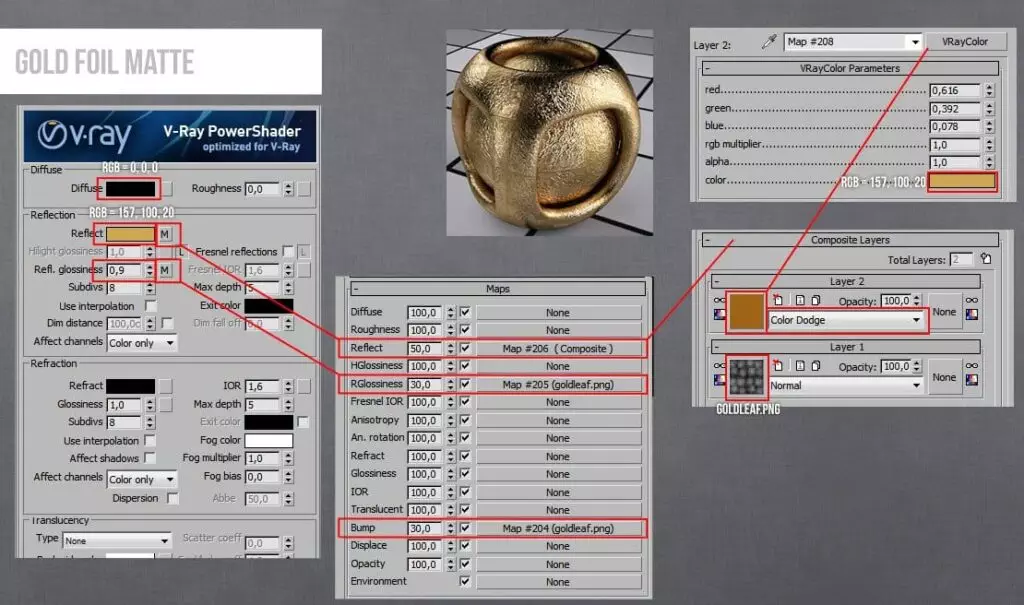Click the copy layer icon in Layer 2
The height and width of the screenshot is (605, 1024).
tap(815, 300)
